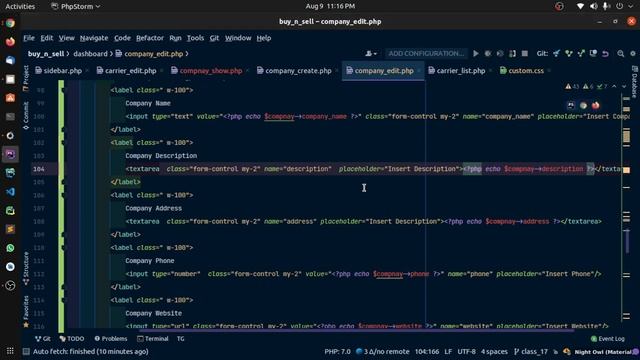Image resolution: width=640 pixels, height=360 pixels.
Task: Open the Project tool window sidebar tab
Action: coord(26,78)
